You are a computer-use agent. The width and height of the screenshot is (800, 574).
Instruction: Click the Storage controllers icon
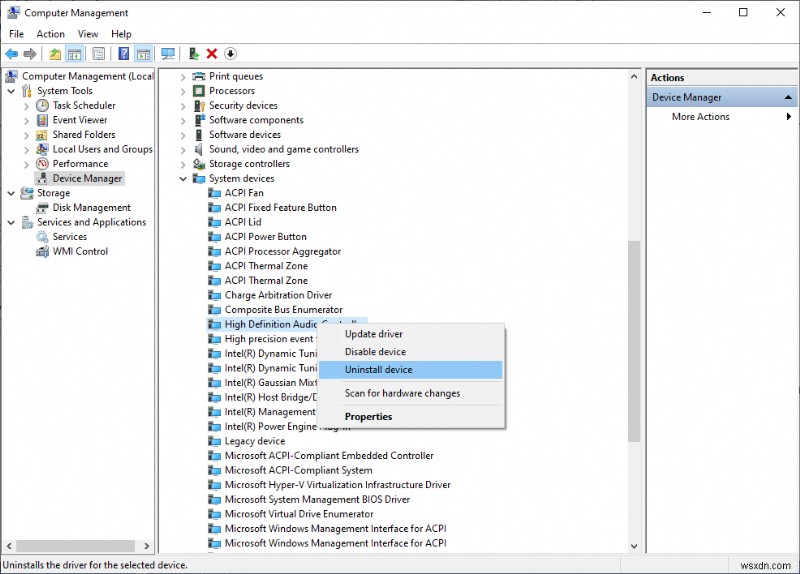click(x=198, y=164)
